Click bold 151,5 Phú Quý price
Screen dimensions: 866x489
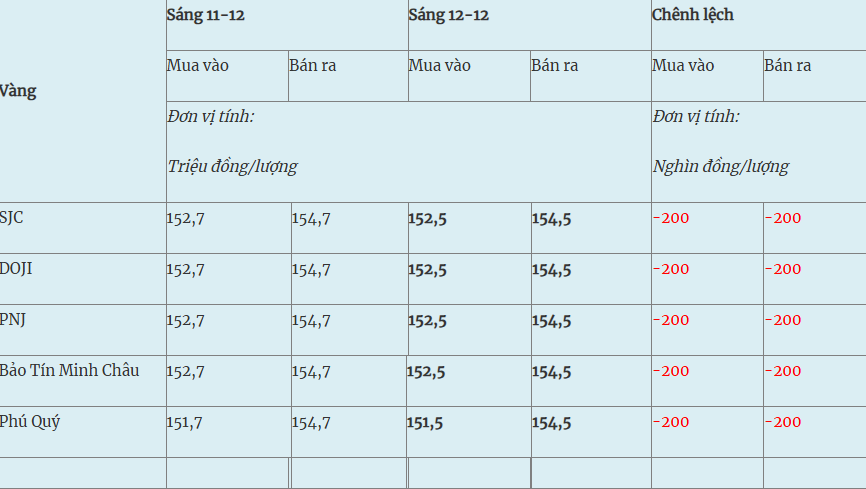pyautogui.click(x=425, y=423)
